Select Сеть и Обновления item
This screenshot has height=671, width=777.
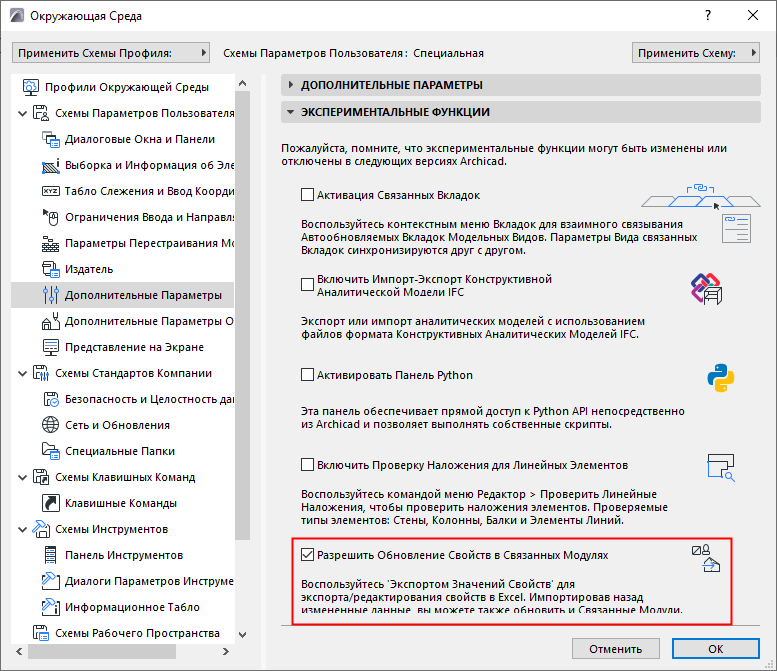tap(117, 425)
